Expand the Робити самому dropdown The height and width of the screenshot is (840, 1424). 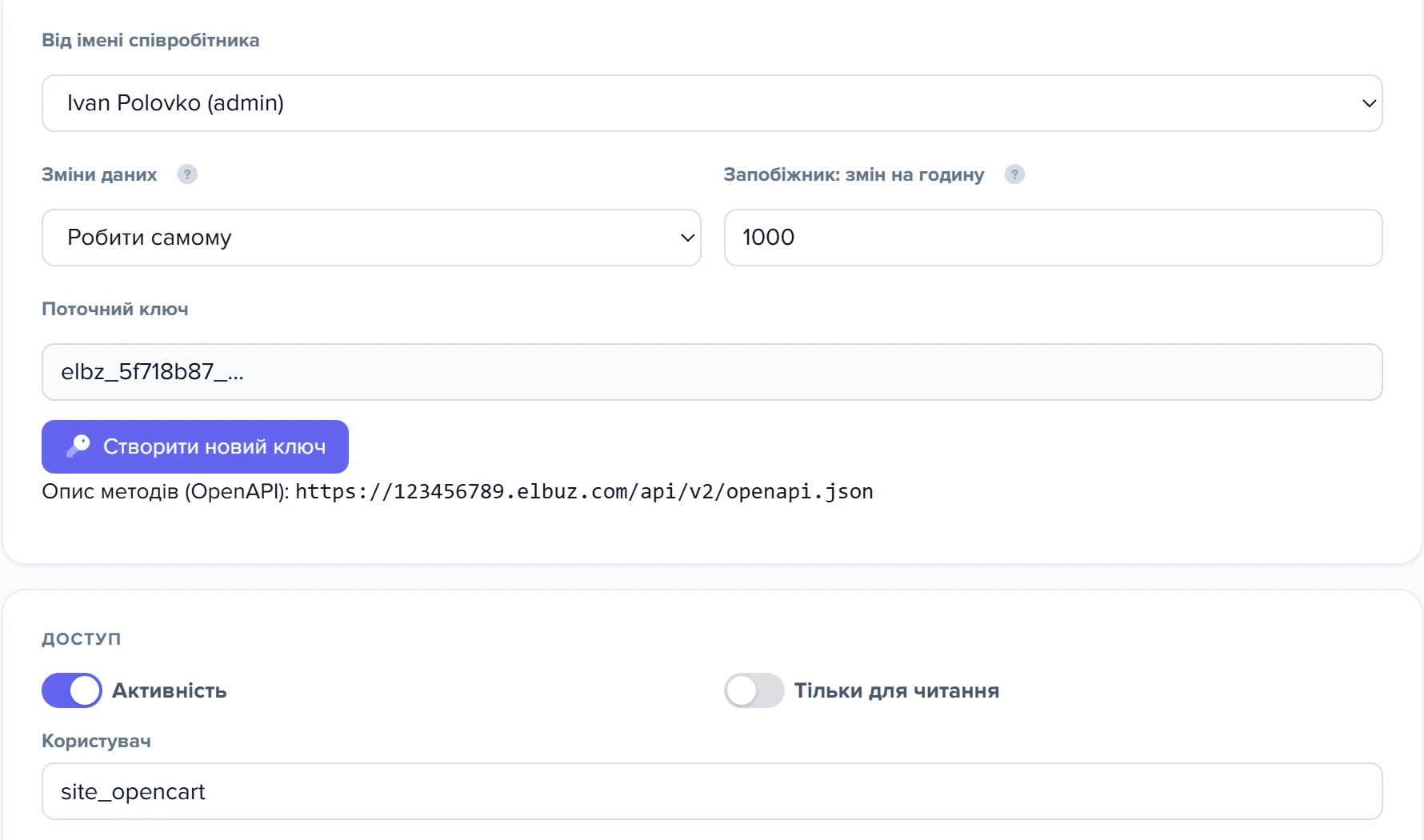tap(371, 238)
